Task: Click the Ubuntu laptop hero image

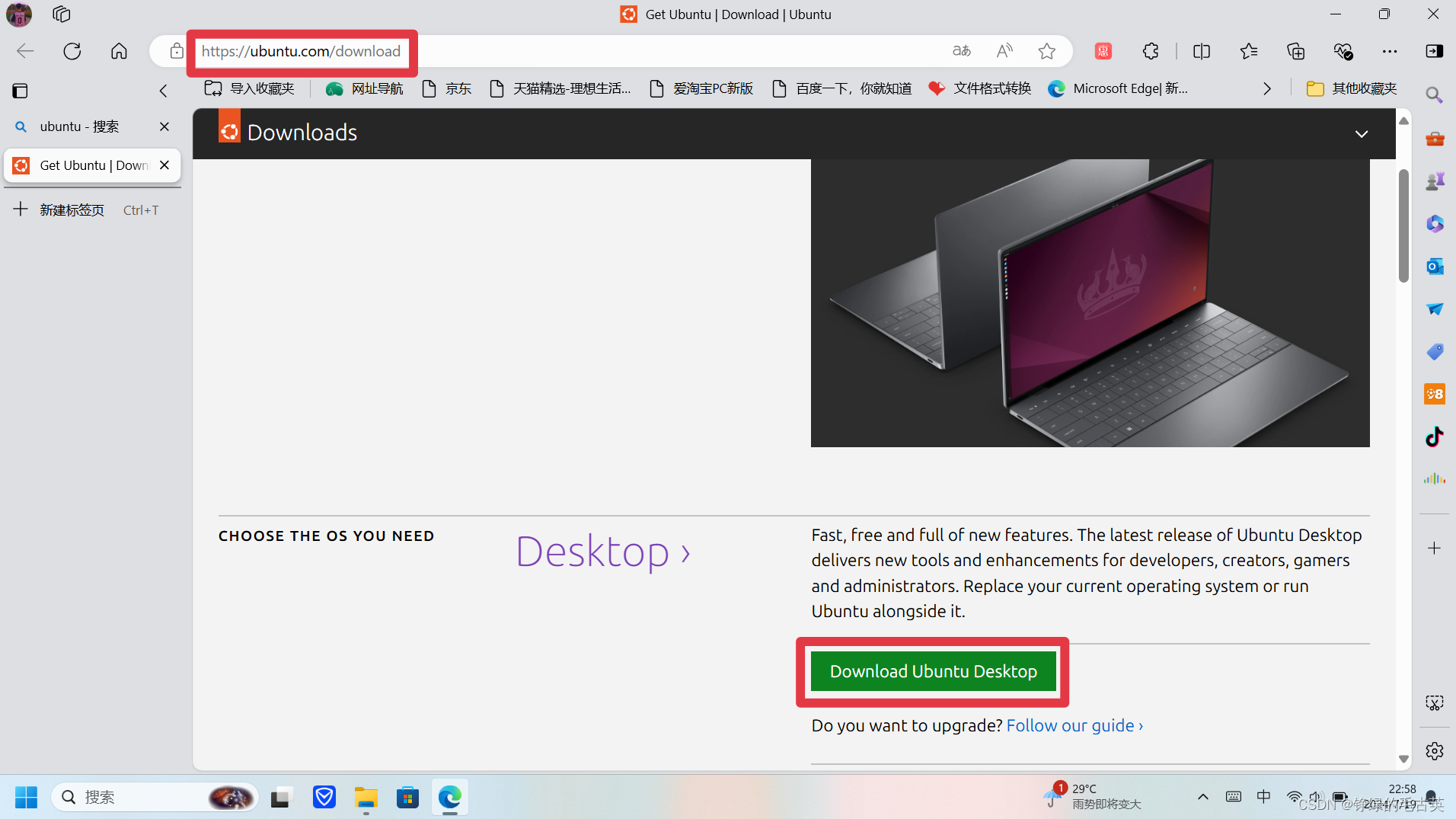Action: coord(1090,303)
